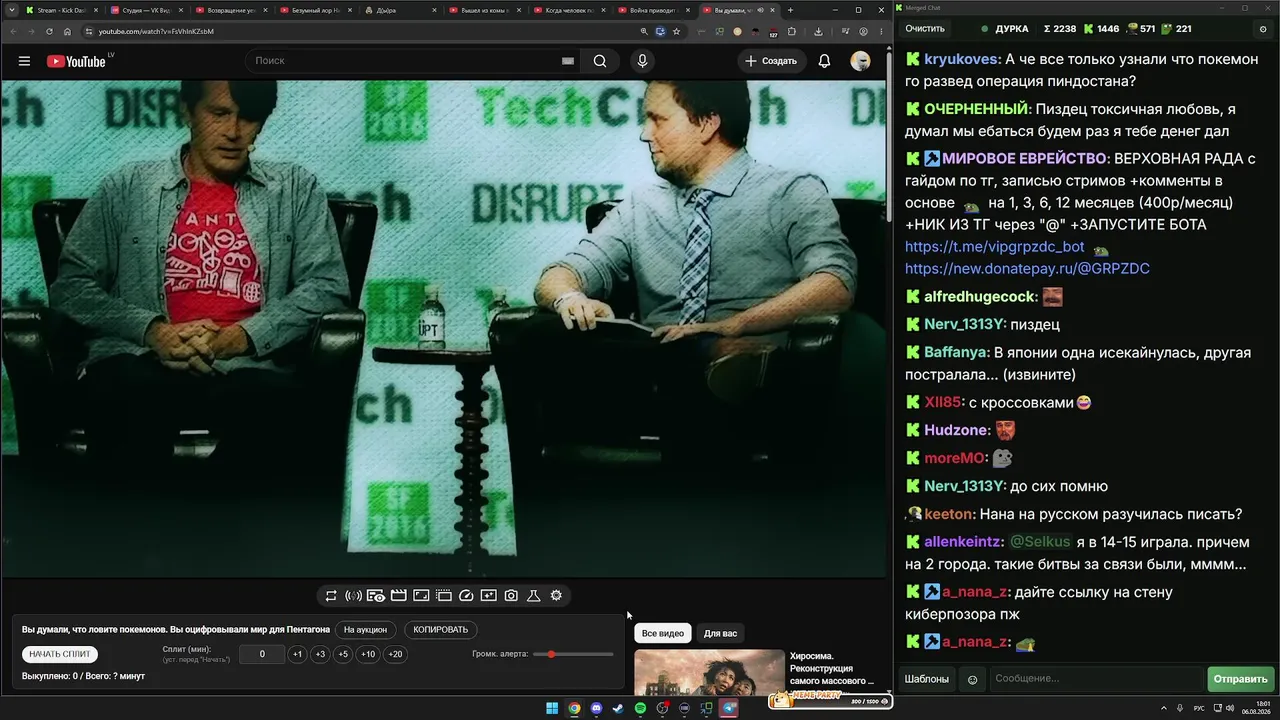1280x720 pixels.
Task: Click the flask icon in player toolbar
Action: pos(534,596)
